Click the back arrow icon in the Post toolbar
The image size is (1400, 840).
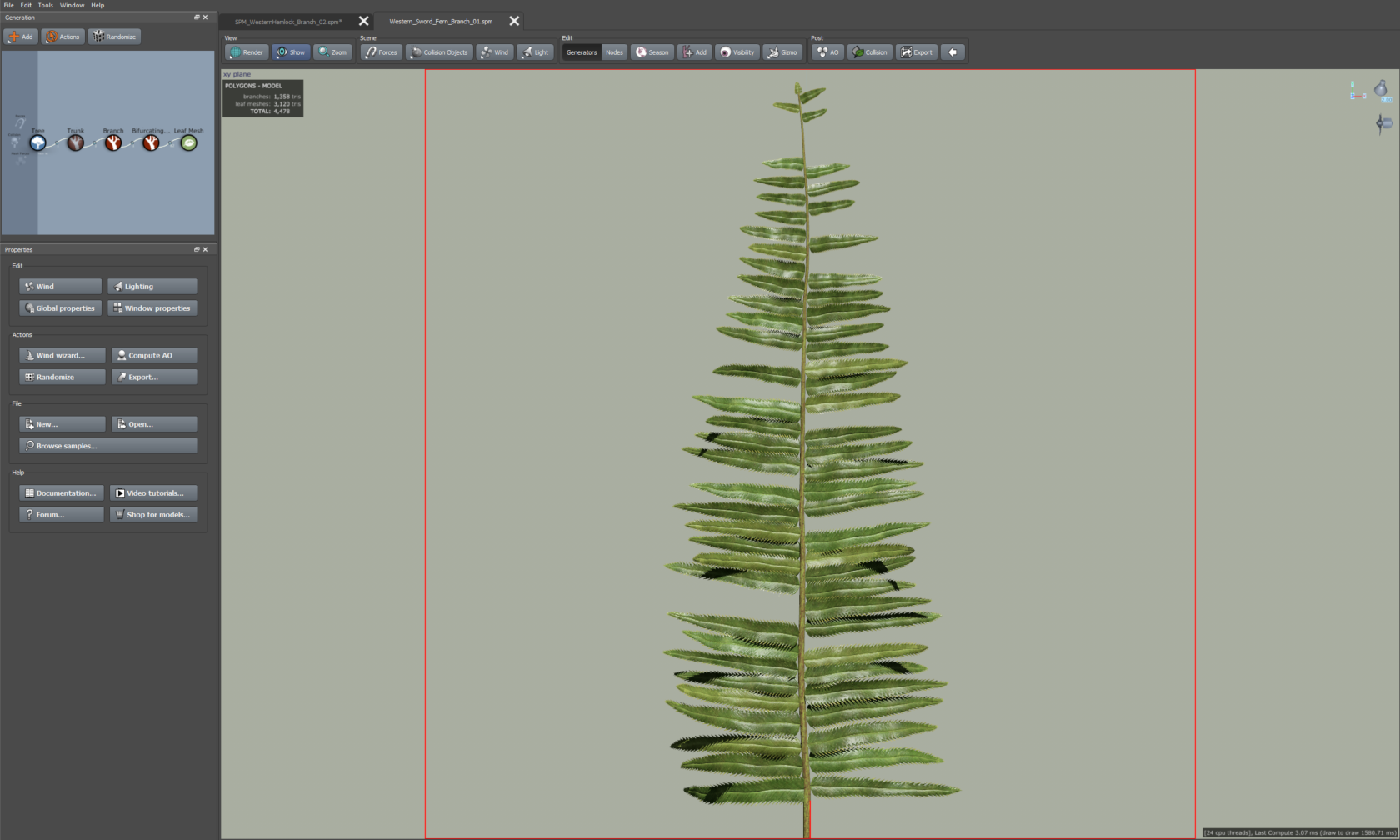coord(952,52)
